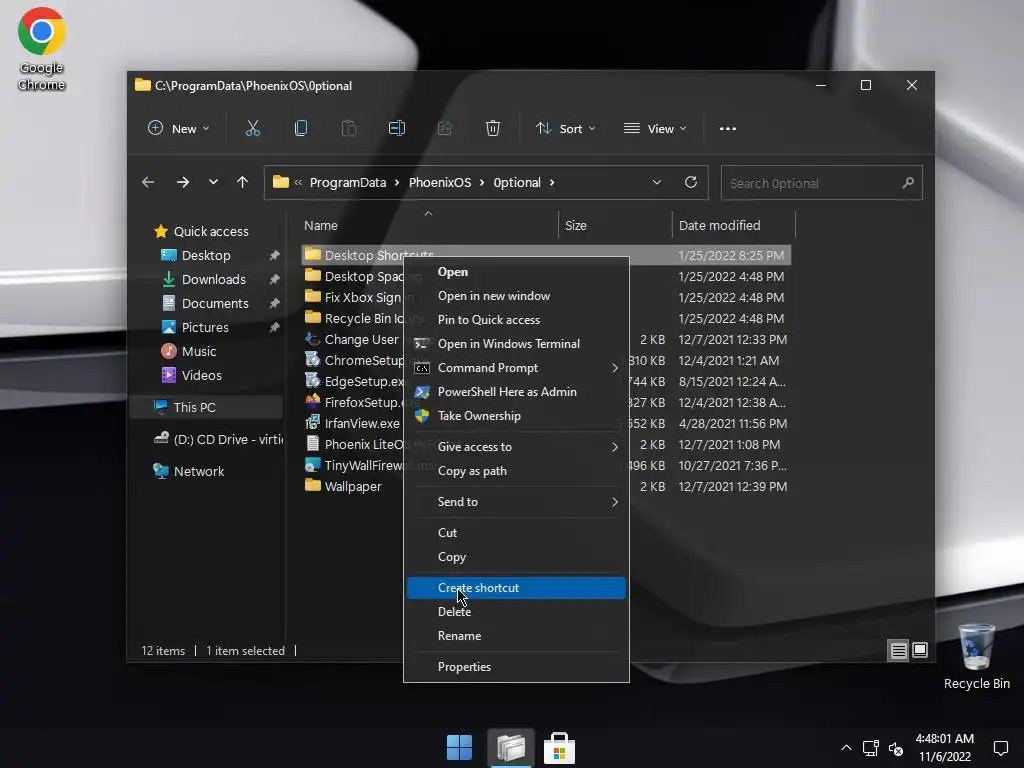The image size is (1024, 768).
Task: Expand the Give access to submenu
Action: click(x=516, y=447)
